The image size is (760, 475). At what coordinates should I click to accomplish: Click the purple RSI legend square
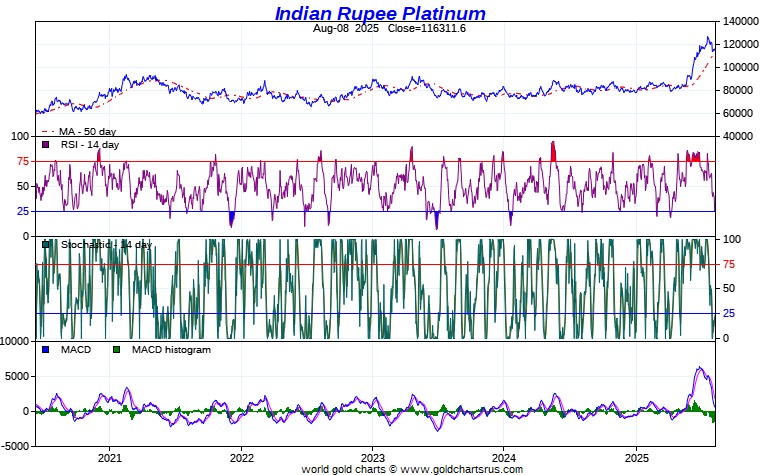point(46,144)
